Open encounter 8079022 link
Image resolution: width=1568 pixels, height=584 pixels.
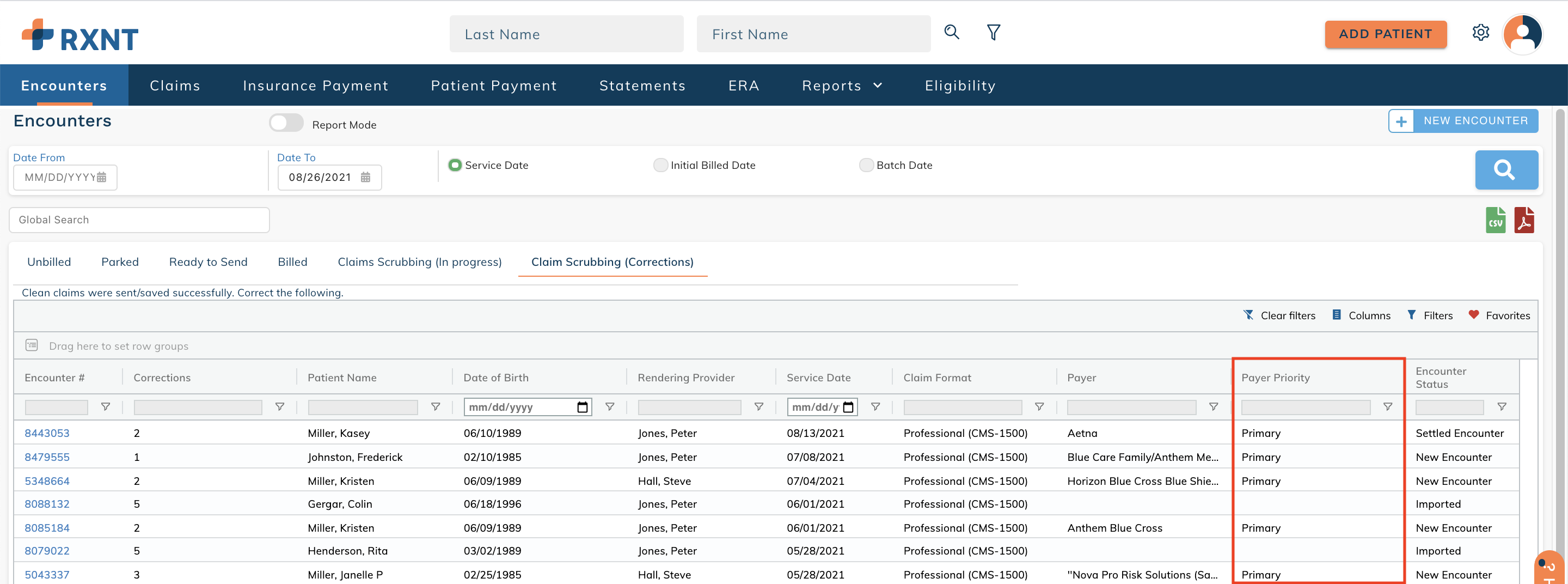click(47, 551)
